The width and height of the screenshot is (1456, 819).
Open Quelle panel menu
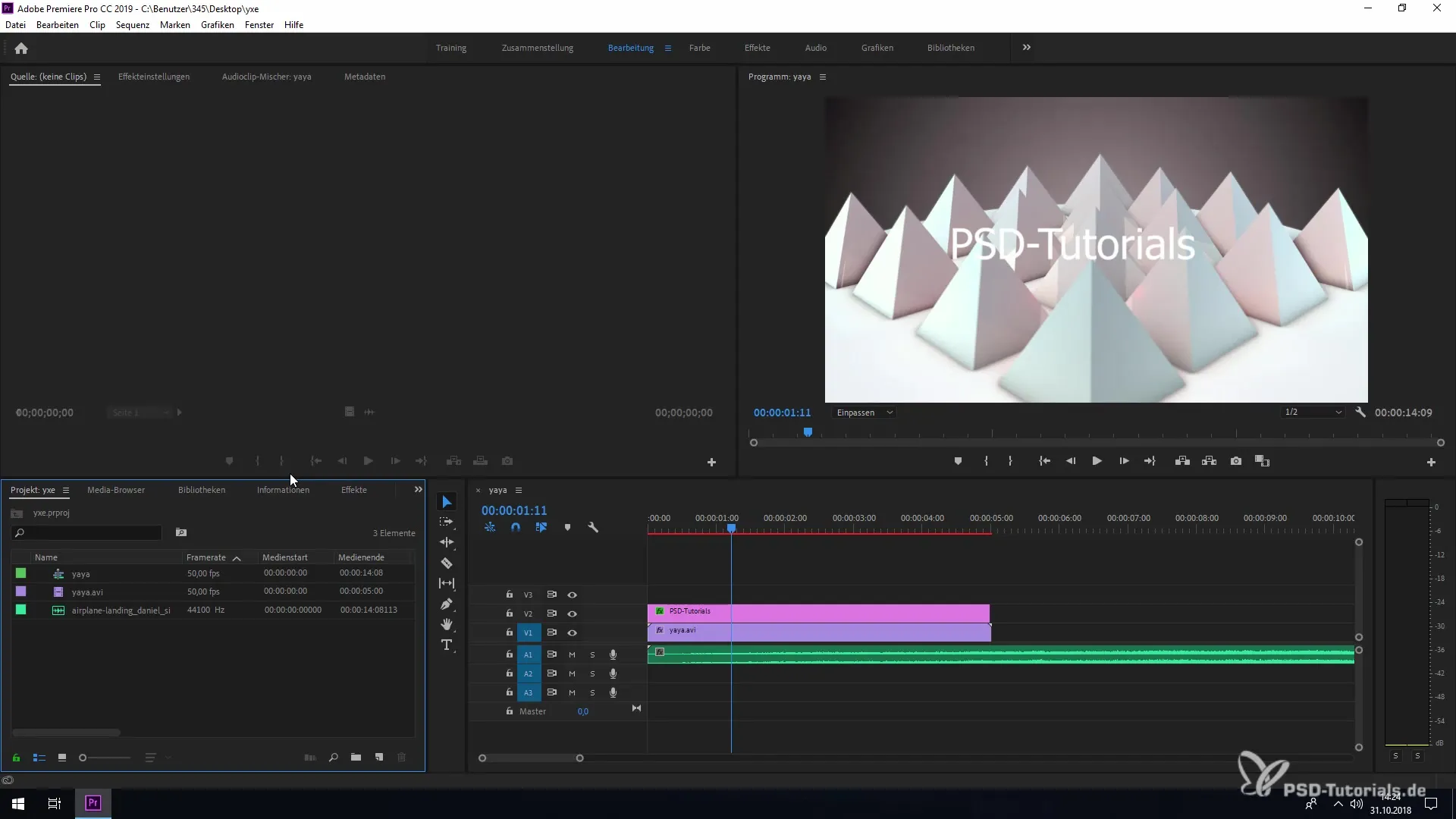97,77
